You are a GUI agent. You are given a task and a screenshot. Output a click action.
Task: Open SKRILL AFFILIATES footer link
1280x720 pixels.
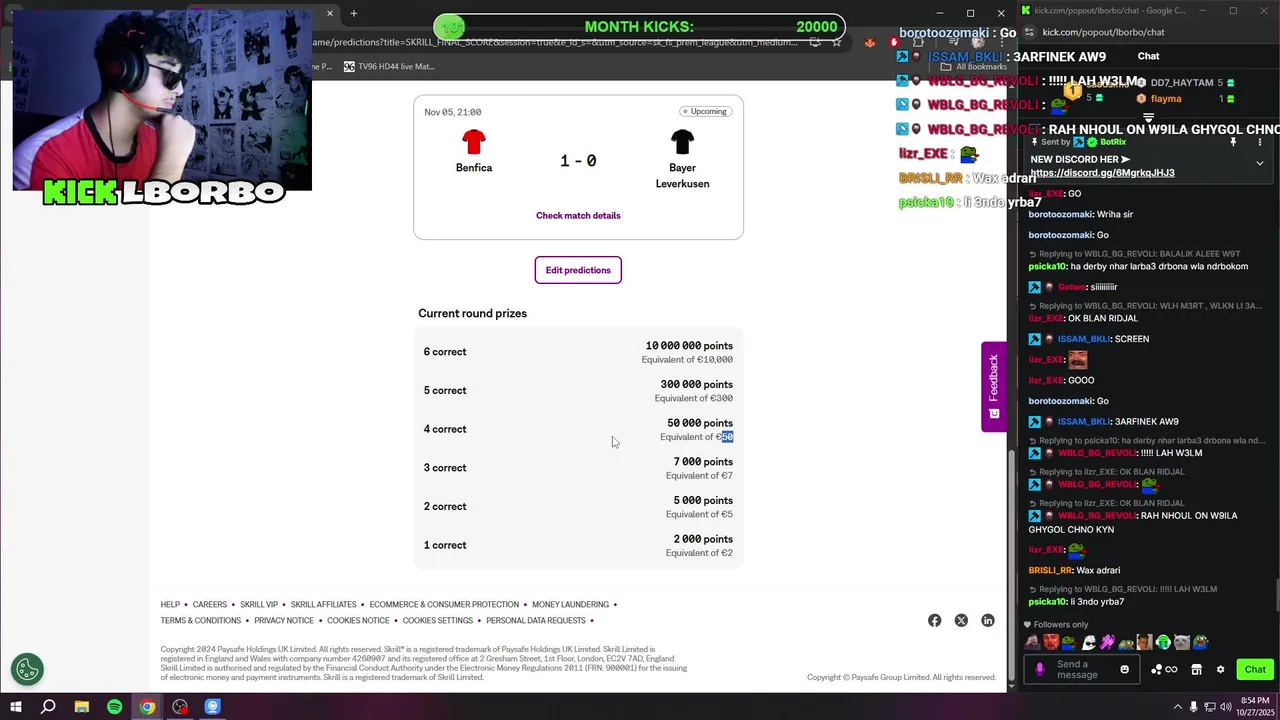[x=323, y=605]
